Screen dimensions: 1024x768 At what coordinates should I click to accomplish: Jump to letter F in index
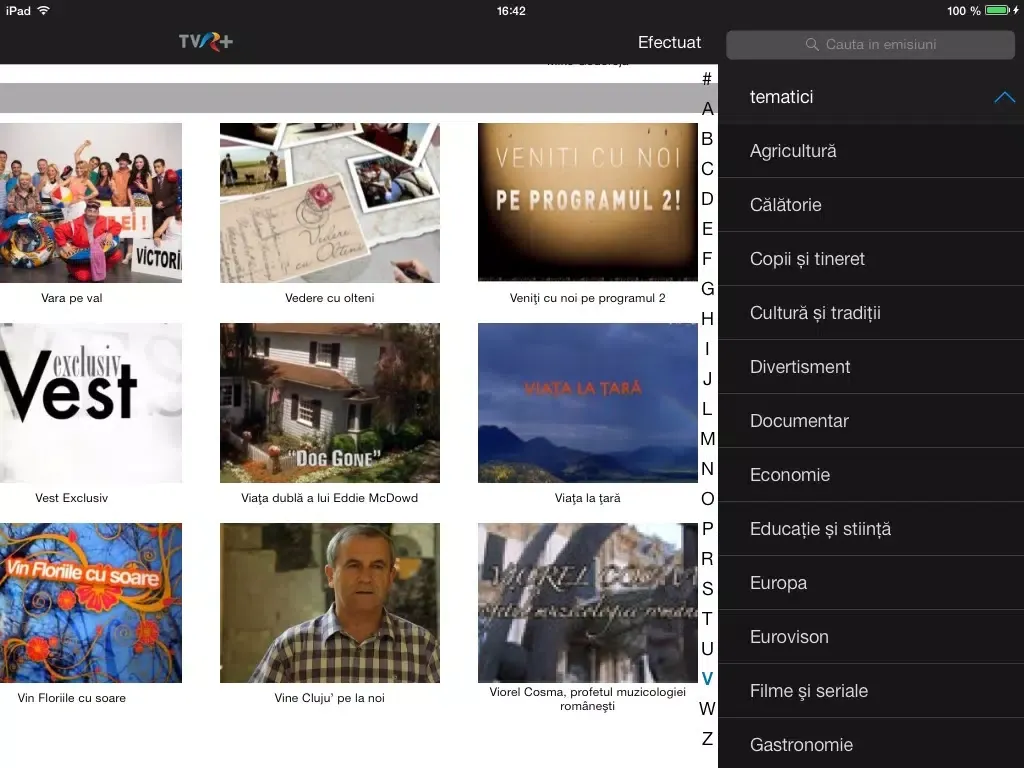point(707,259)
